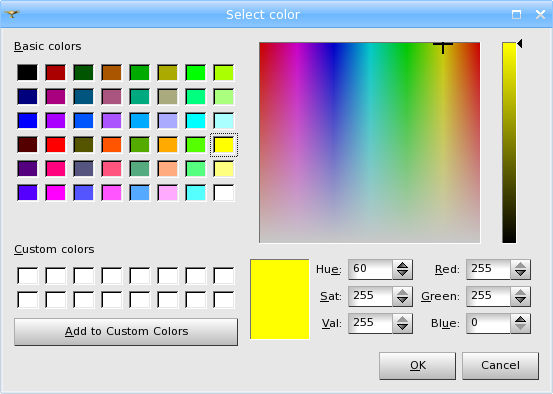Click the application icon in title bar
The image size is (553, 394).
tap(12, 14)
